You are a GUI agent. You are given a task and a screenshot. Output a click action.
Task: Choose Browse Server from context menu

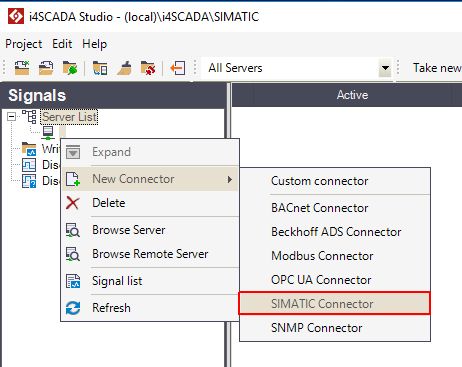(150, 230)
